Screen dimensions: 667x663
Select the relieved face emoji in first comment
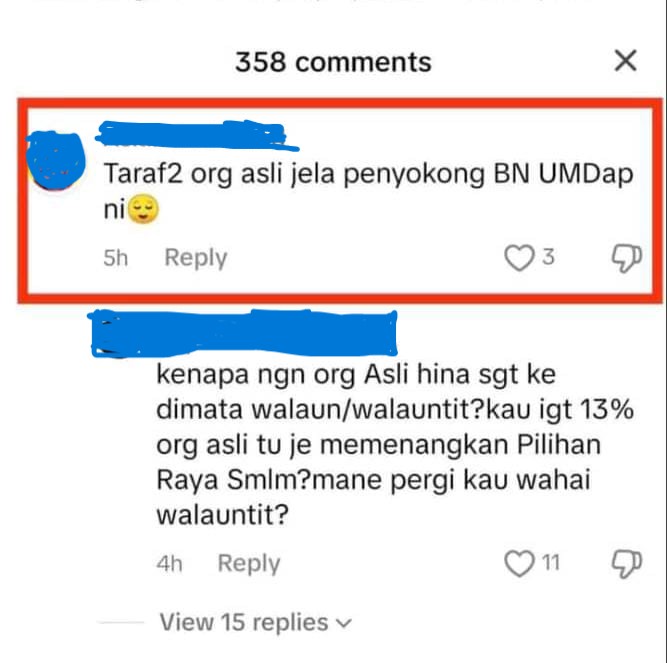point(143,209)
